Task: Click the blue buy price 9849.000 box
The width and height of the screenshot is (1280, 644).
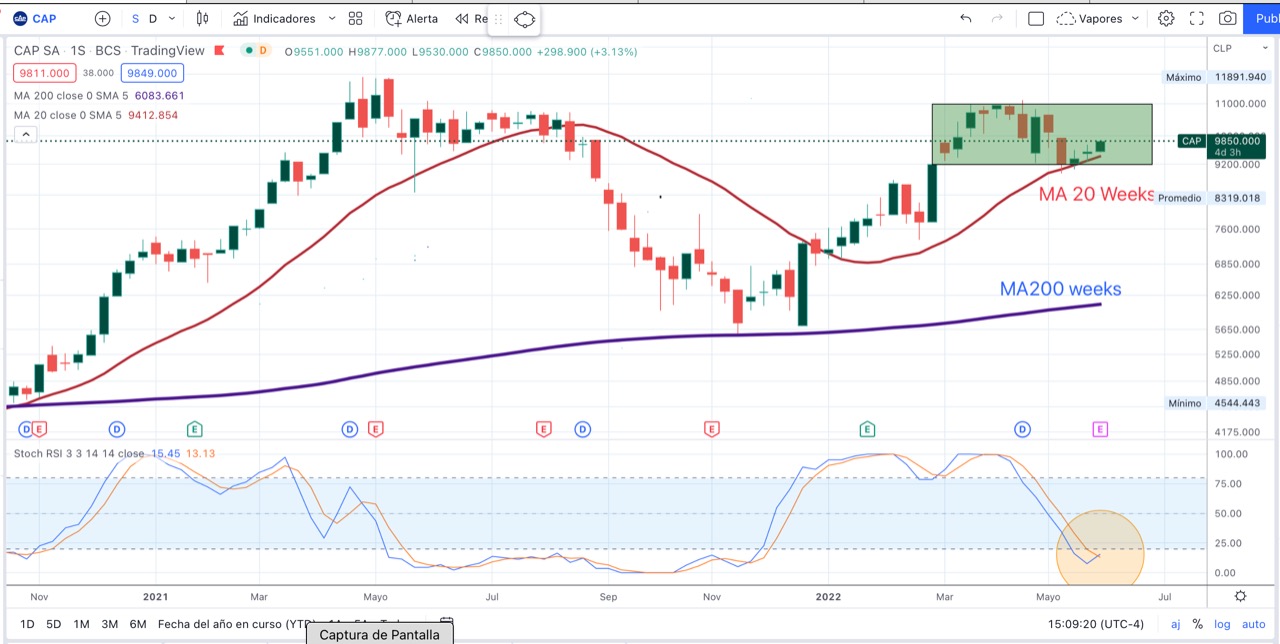Action: pyautogui.click(x=151, y=73)
